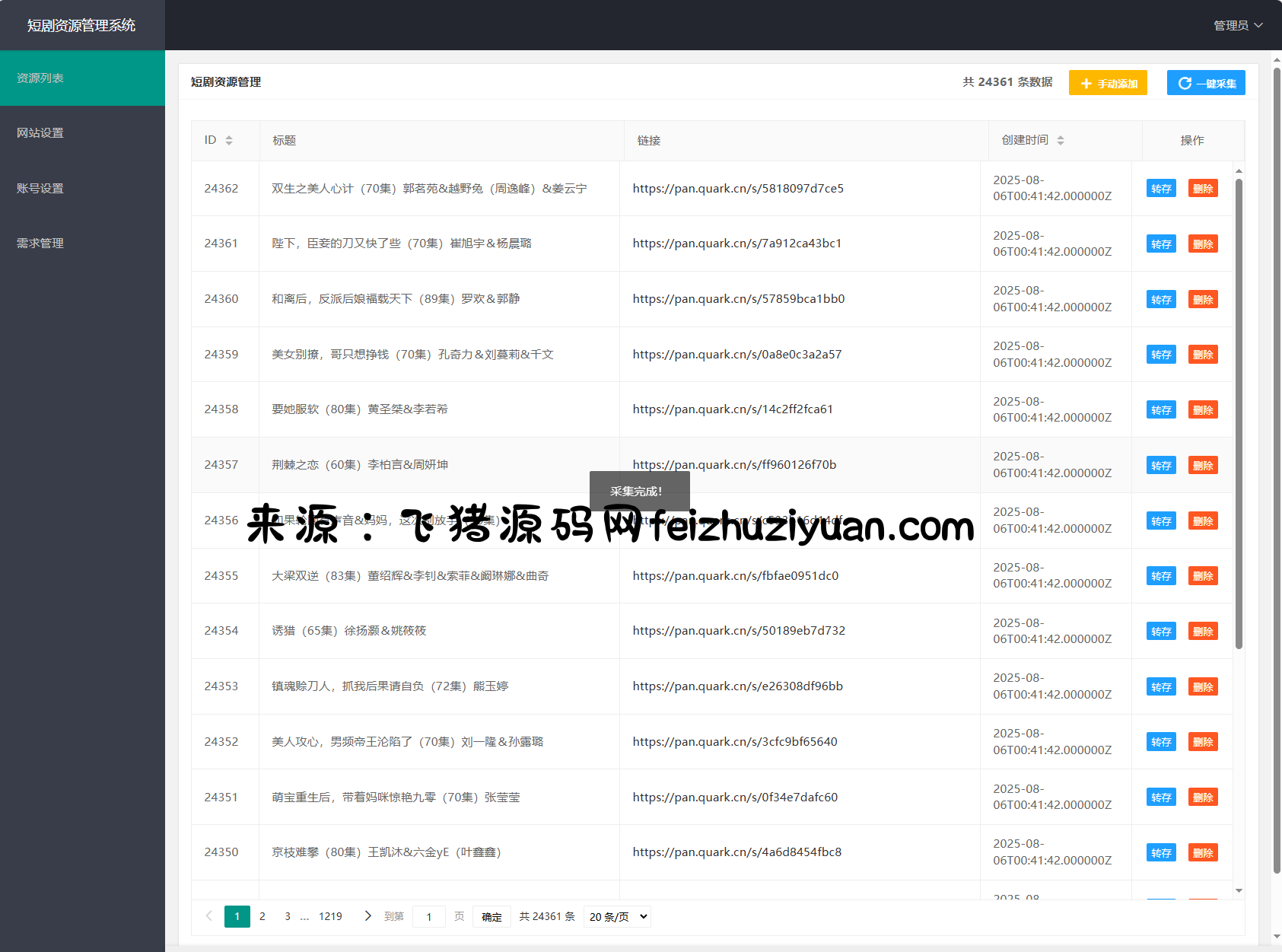Go to page 2

pos(262,916)
